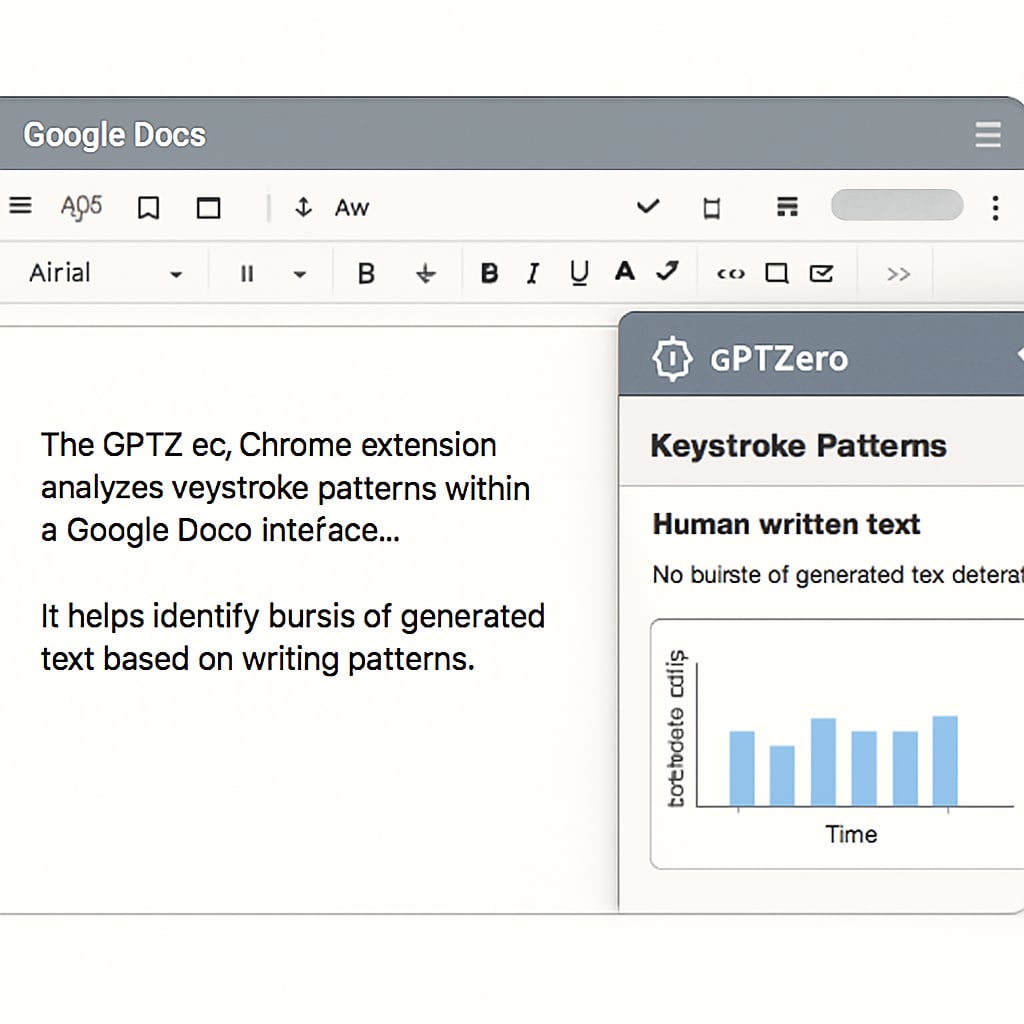
Task: Open text color A tool
Action: click(625, 271)
